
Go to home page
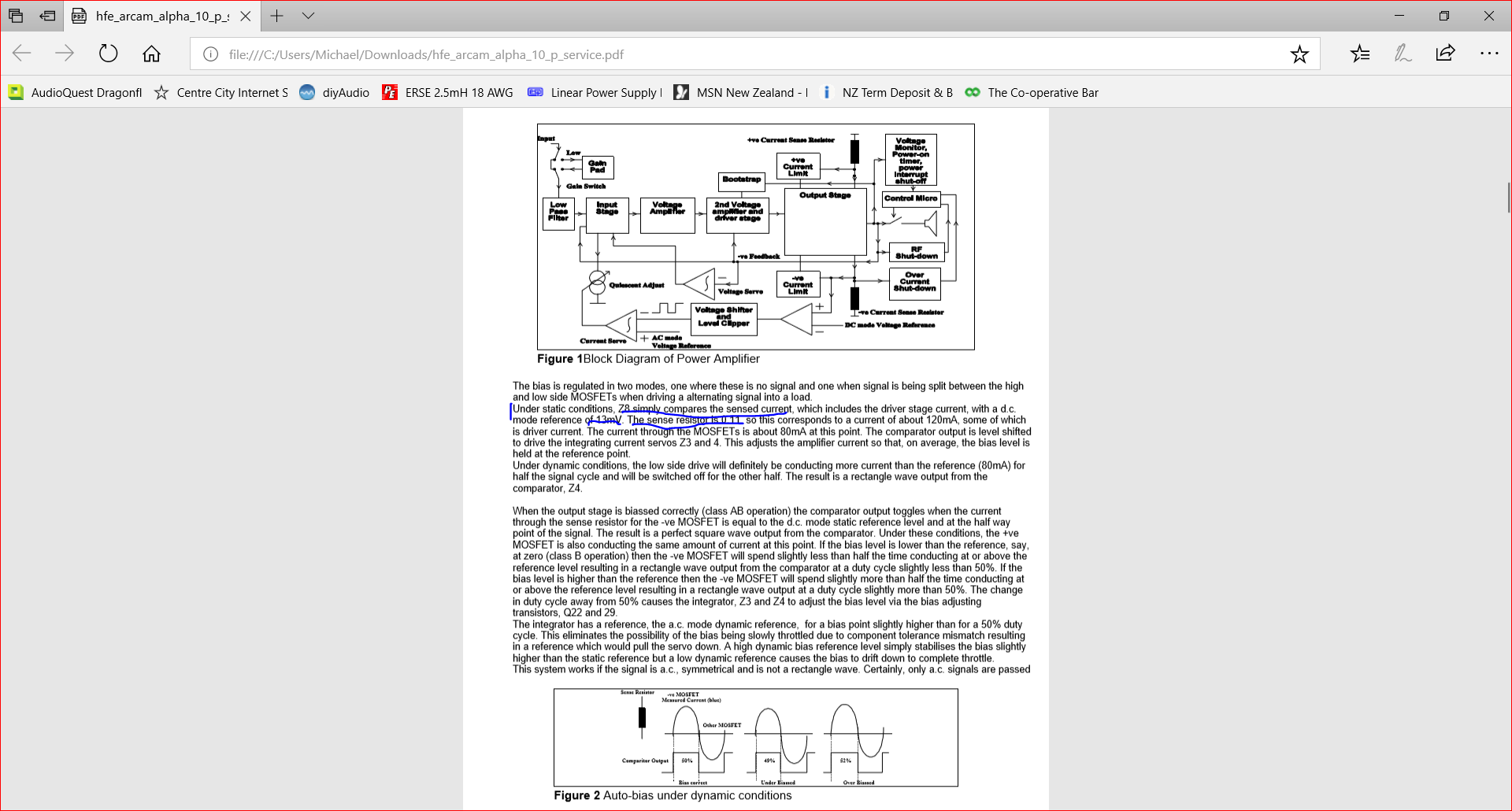[x=151, y=54]
